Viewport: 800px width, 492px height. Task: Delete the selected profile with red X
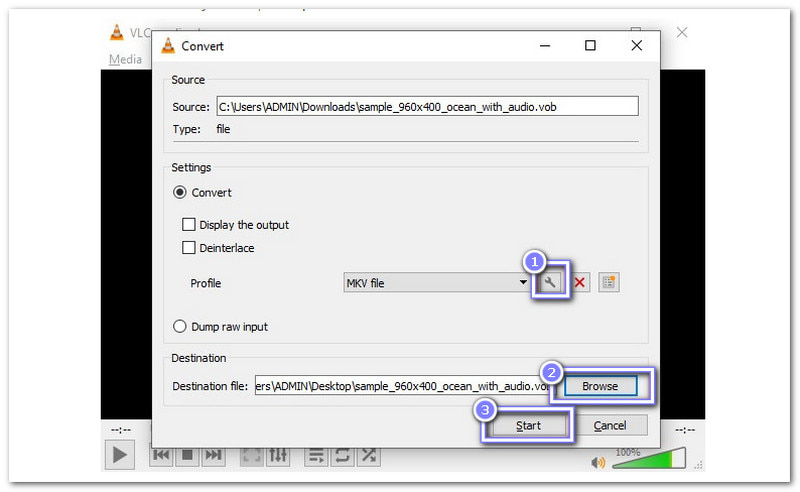click(x=579, y=283)
